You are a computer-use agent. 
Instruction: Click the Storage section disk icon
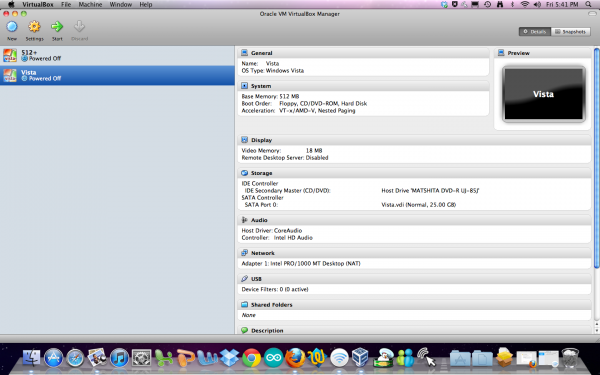pos(245,173)
